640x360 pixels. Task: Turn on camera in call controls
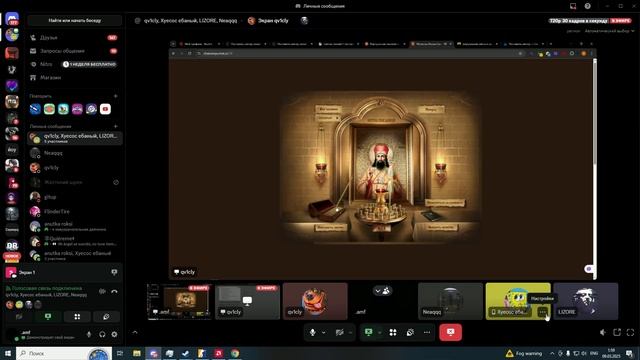click(x=339, y=332)
